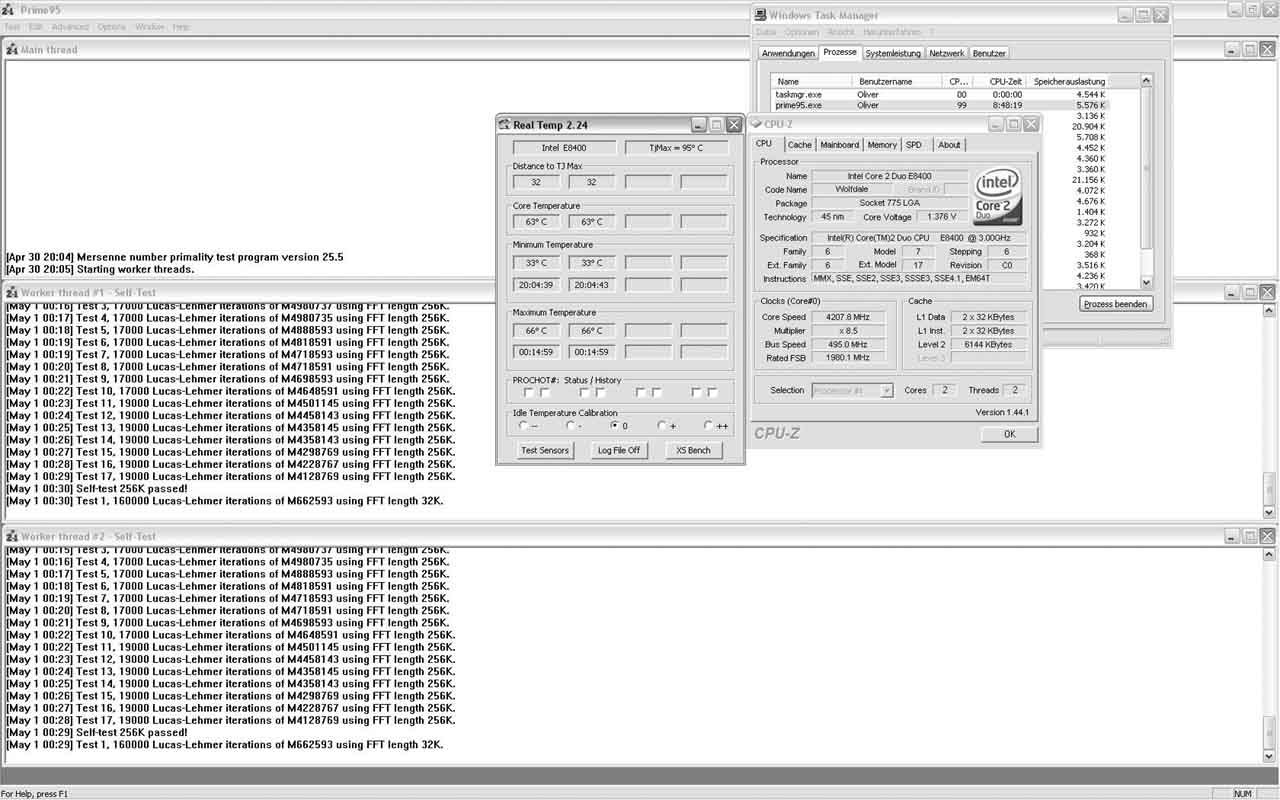Click the Windows Task Manager title icon

click(761, 15)
